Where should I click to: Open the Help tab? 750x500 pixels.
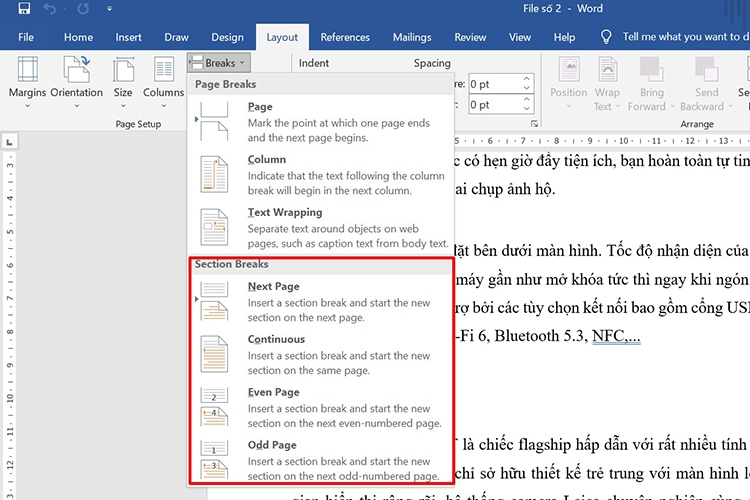pyautogui.click(x=564, y=37)
